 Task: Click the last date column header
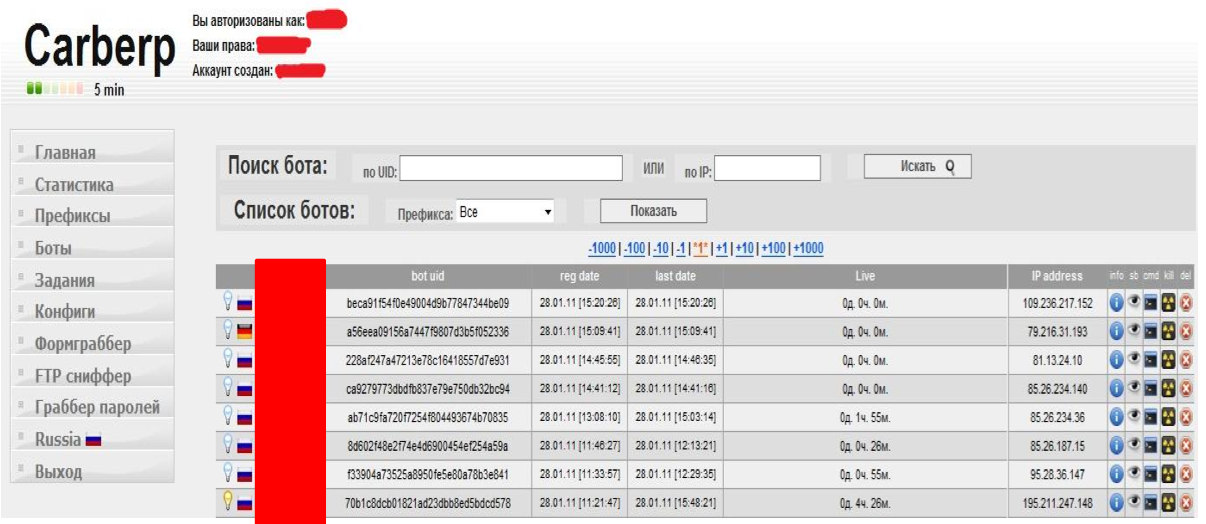(675, 276)
